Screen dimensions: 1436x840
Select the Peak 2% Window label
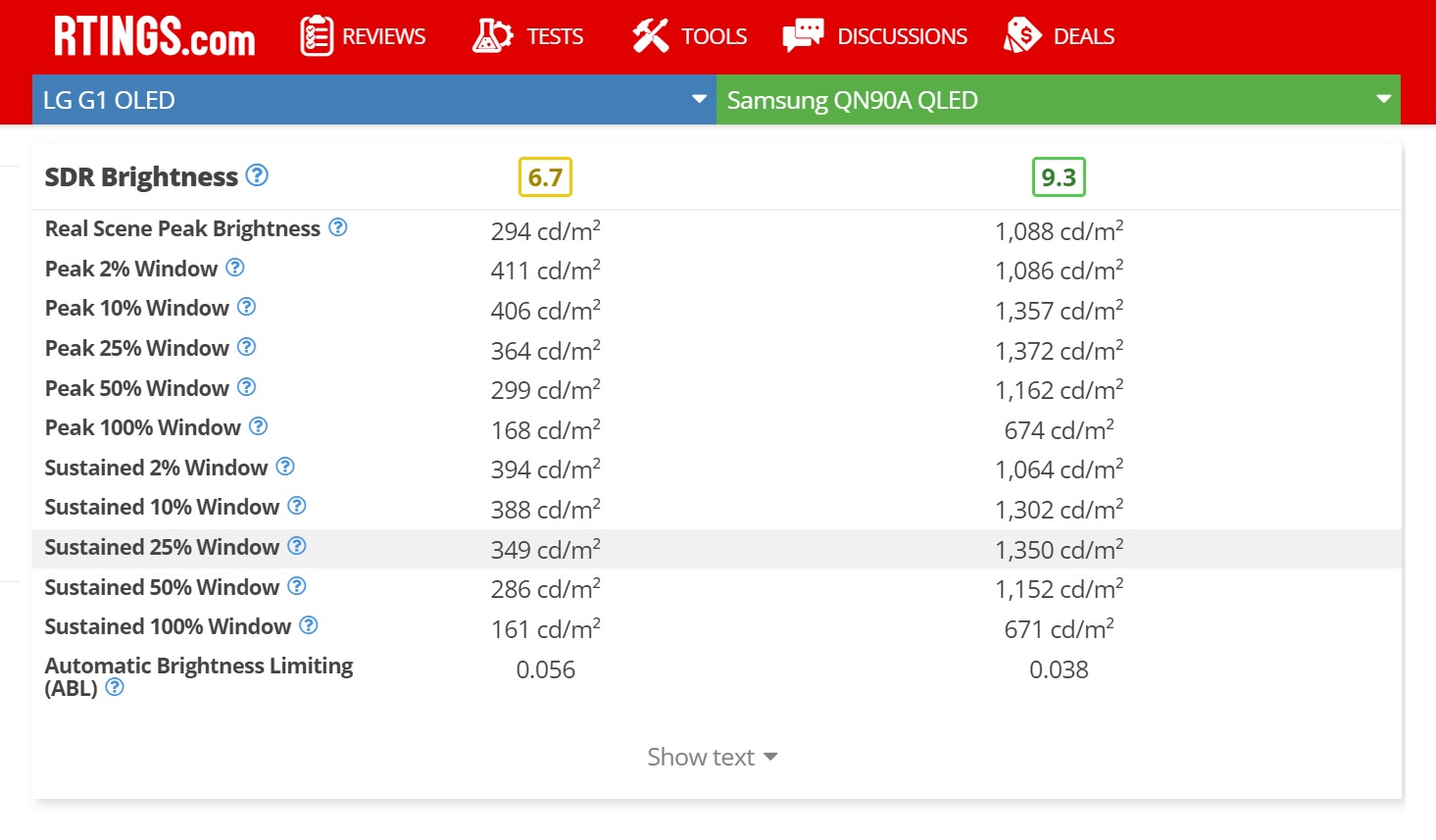coord(131,269)
